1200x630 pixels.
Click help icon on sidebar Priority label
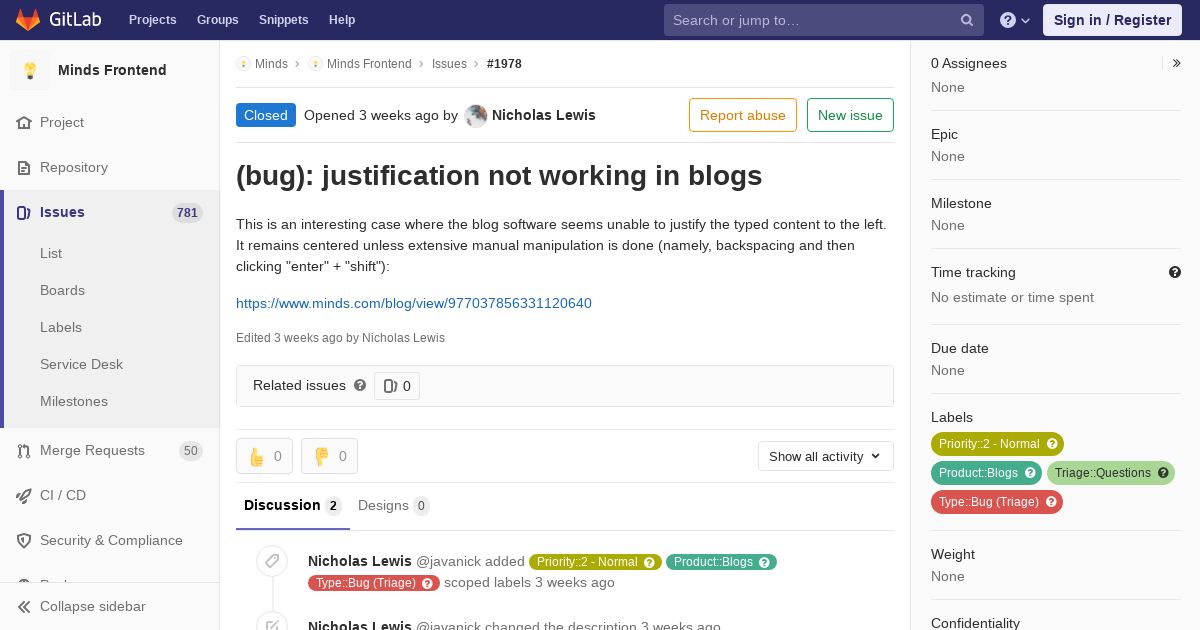point(1052,444)
